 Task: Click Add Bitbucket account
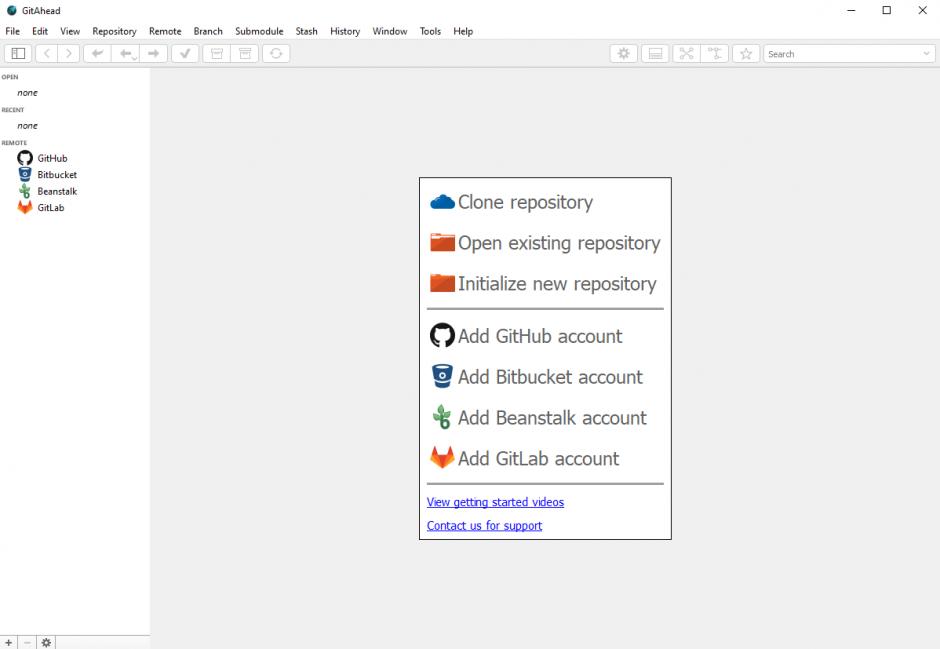pos(536,376)
